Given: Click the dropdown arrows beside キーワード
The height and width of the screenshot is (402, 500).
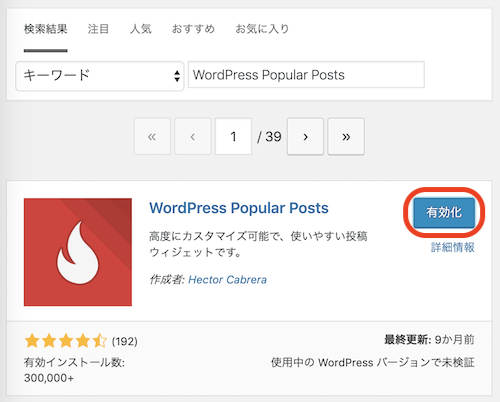Looking at the screenshot, I should (x=177, y=76).
